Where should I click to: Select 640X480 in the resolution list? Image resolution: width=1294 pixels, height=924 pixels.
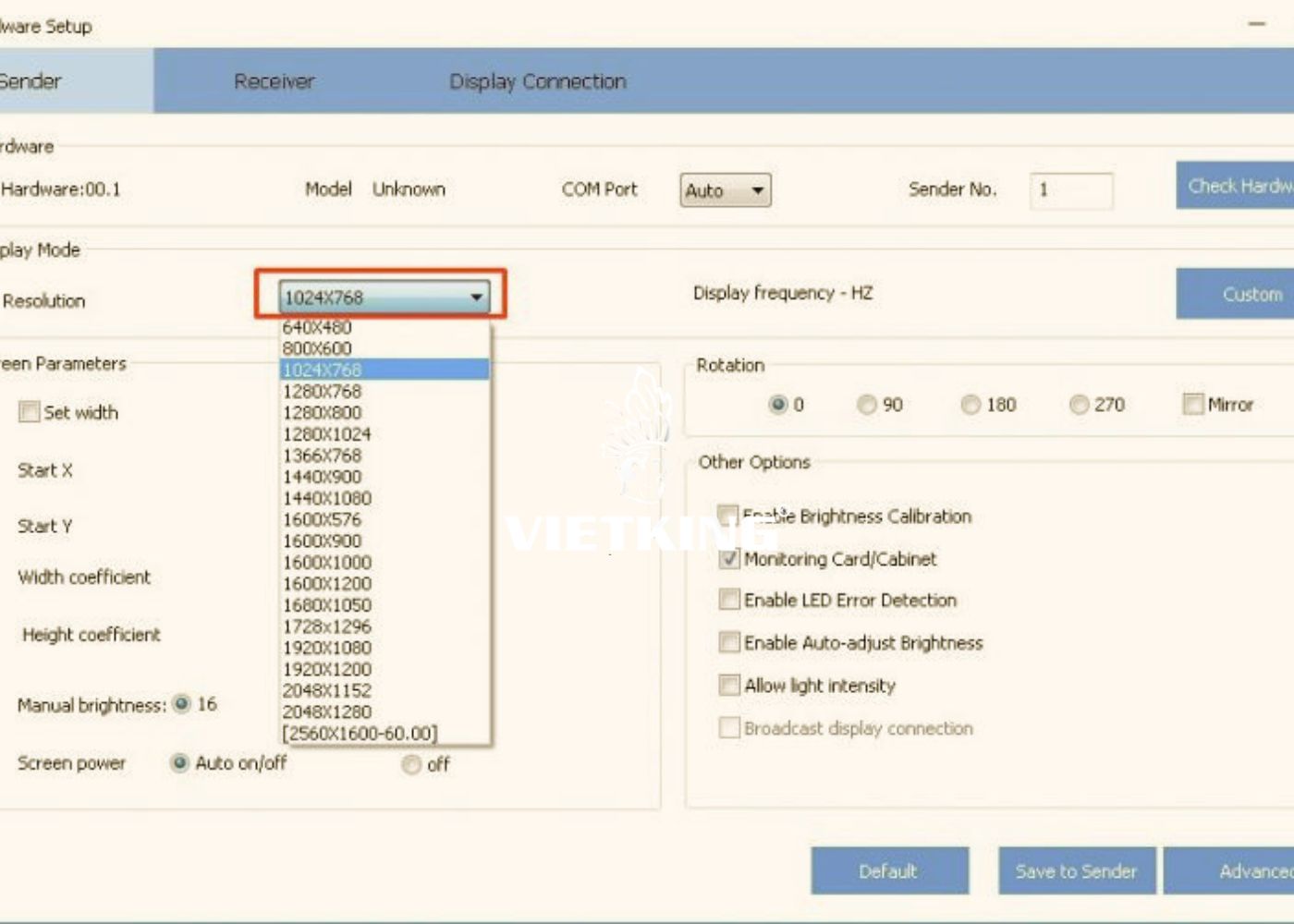[x=319, y=326]
